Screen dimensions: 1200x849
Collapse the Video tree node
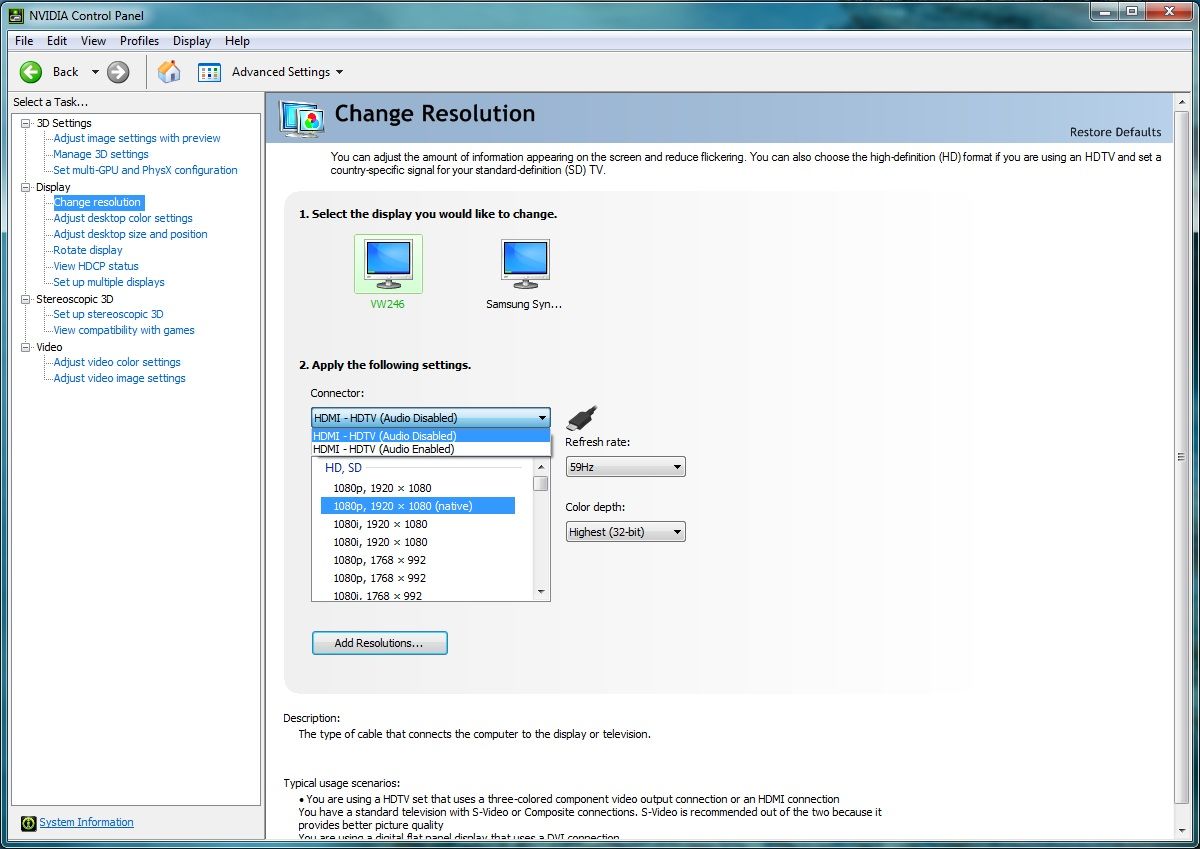[x=26, y=347]
